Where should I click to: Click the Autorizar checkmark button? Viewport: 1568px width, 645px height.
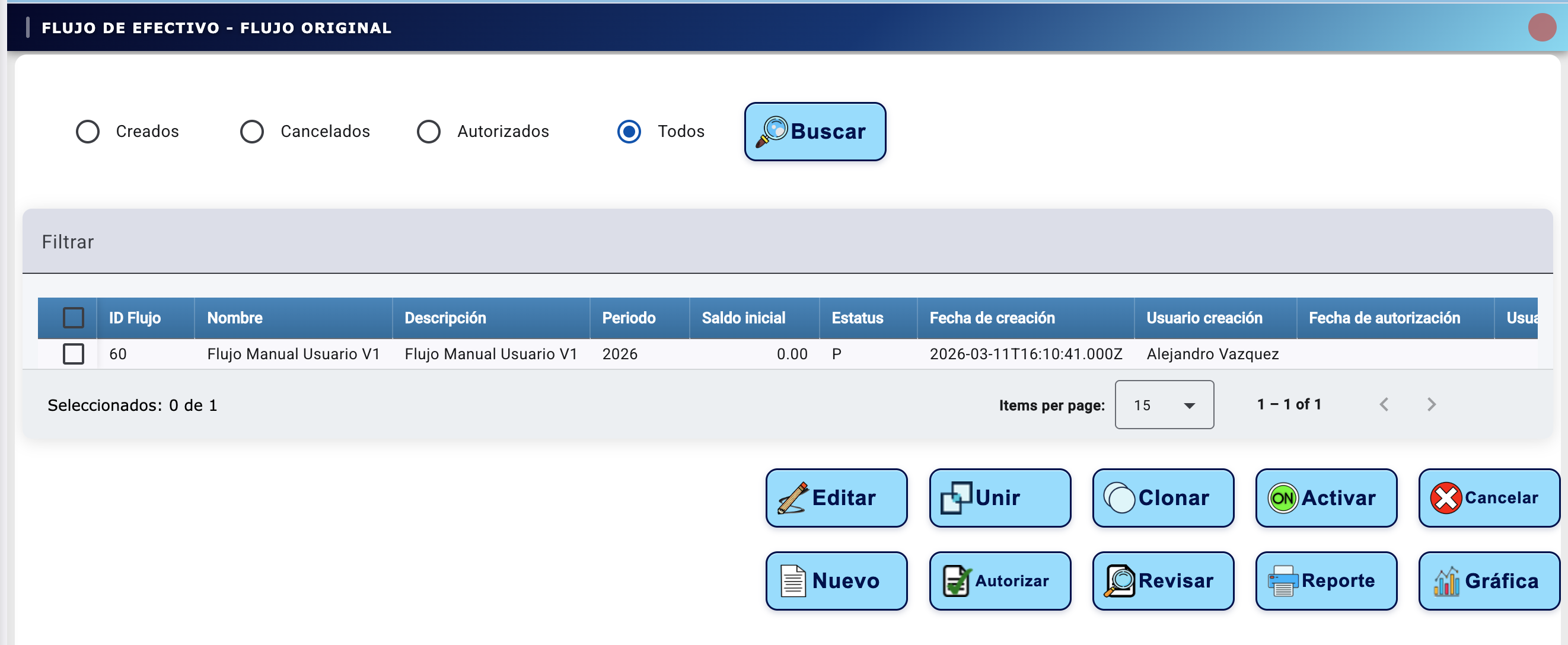click(x=999, y=580)
